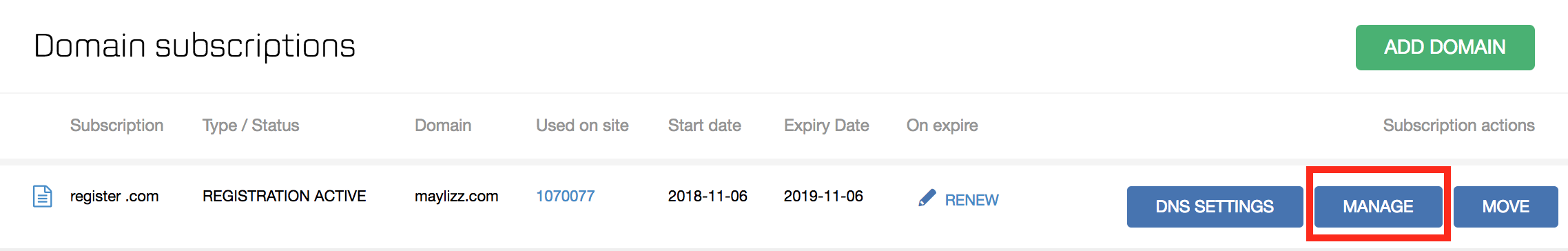This screenshot has width=1568, height=251.
Task: Click the Domain subscriptions heading
Action: click(x=194, y=47)
